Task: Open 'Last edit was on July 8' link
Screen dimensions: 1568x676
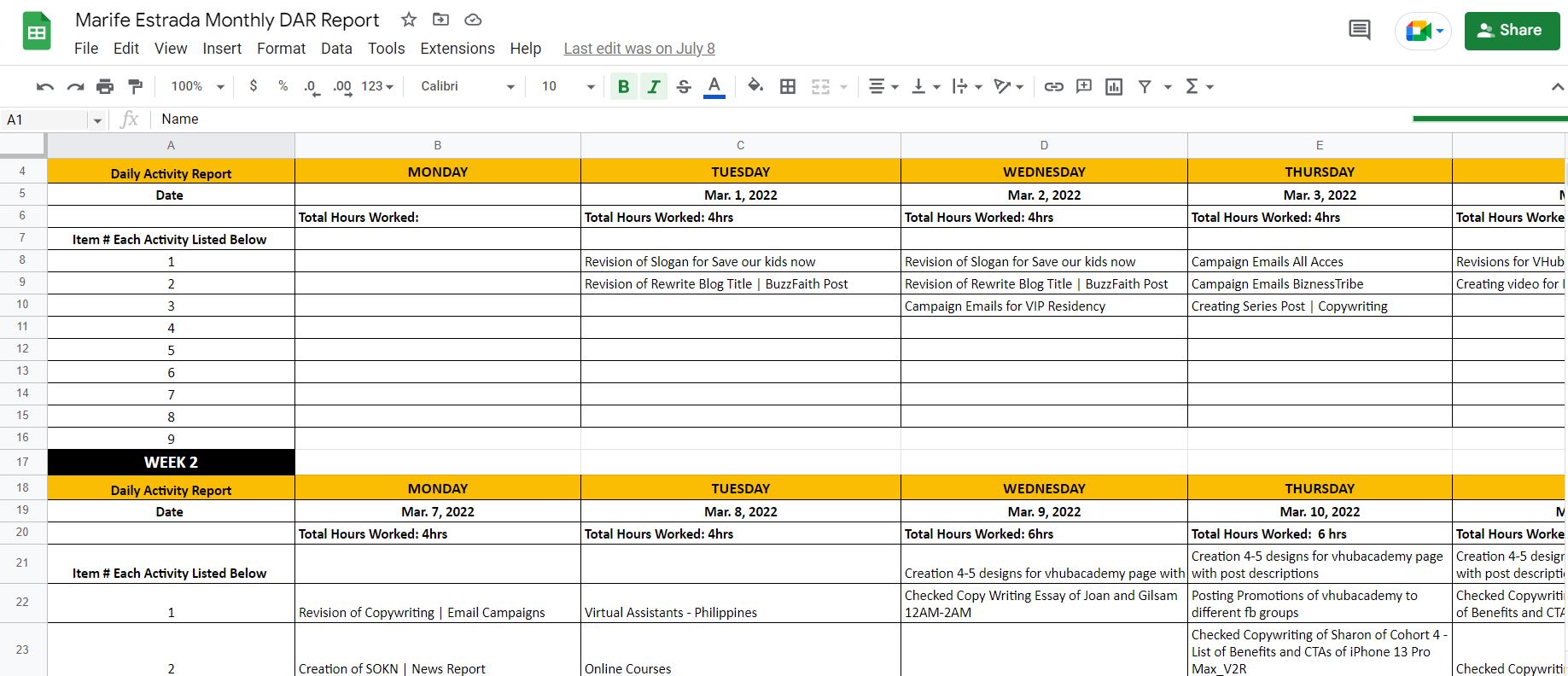Action: 639,49
